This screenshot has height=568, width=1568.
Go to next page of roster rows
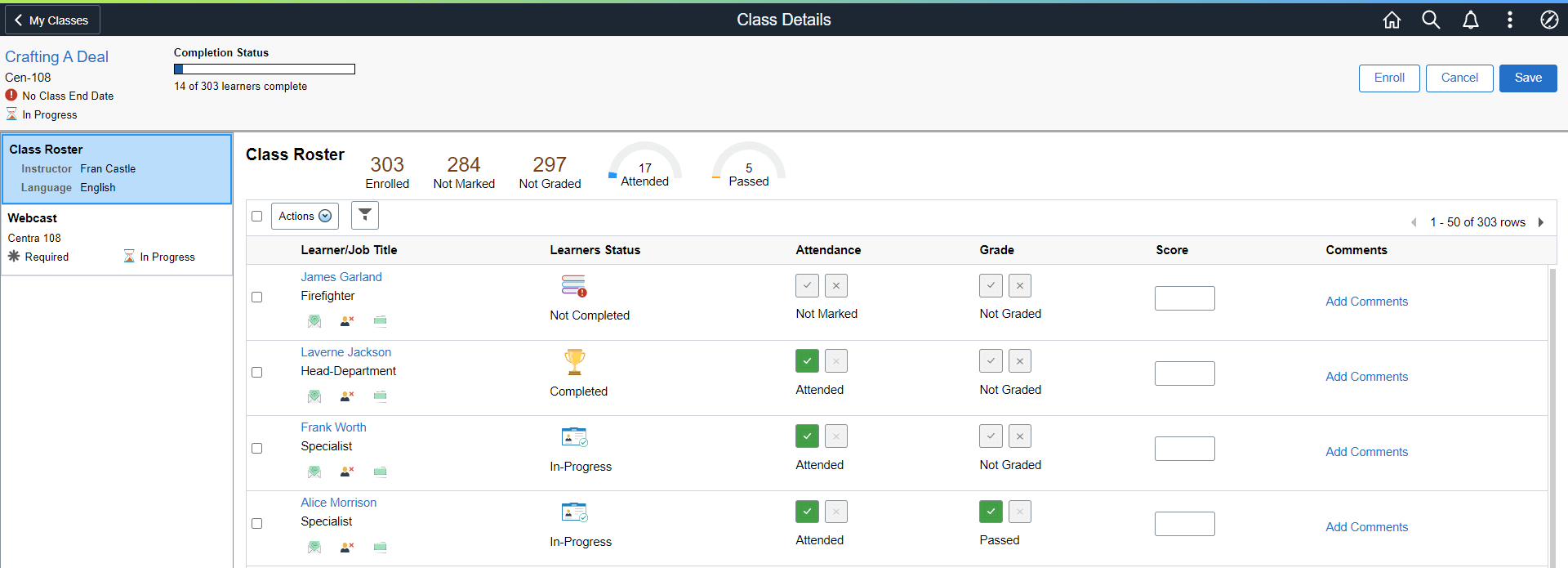tap(1541, 222)
